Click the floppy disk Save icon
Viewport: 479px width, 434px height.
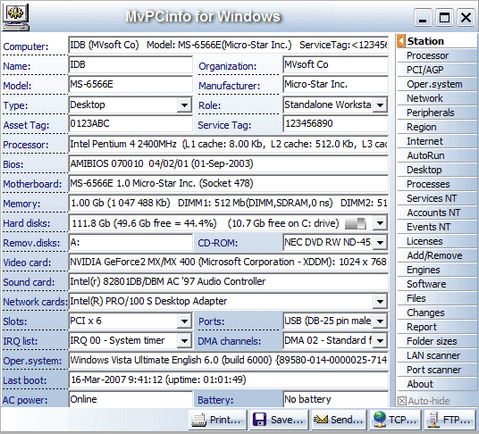coord(259,420)
